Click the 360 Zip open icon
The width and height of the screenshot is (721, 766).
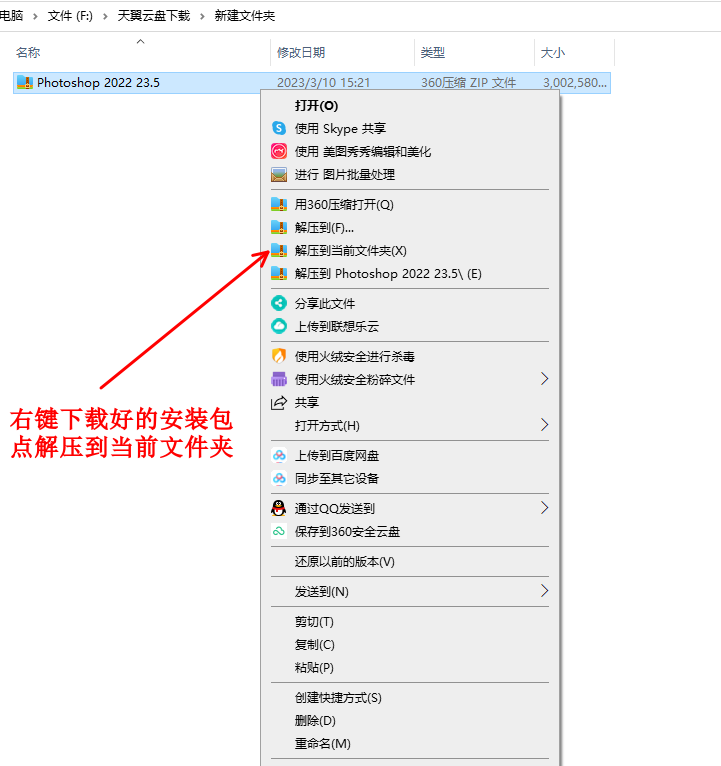pos(279,204)
